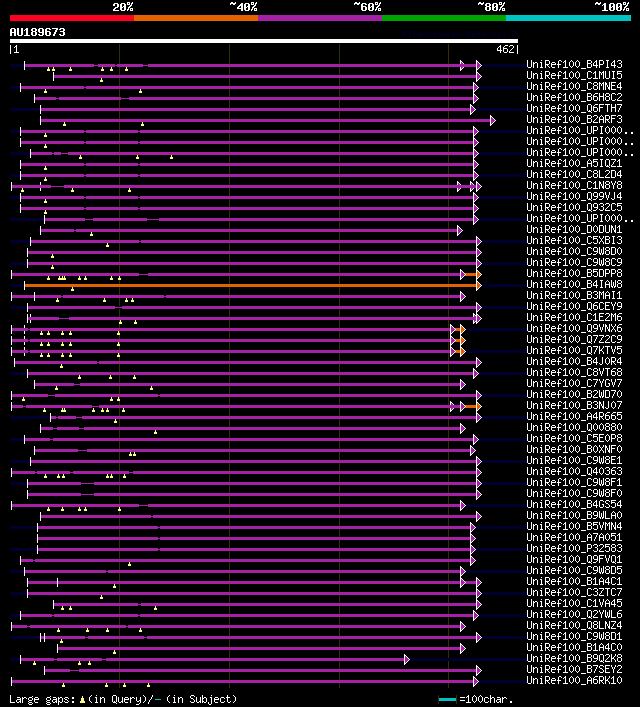
Task: Select the UniRef100_P32583 label
Action: click(574, 548)
